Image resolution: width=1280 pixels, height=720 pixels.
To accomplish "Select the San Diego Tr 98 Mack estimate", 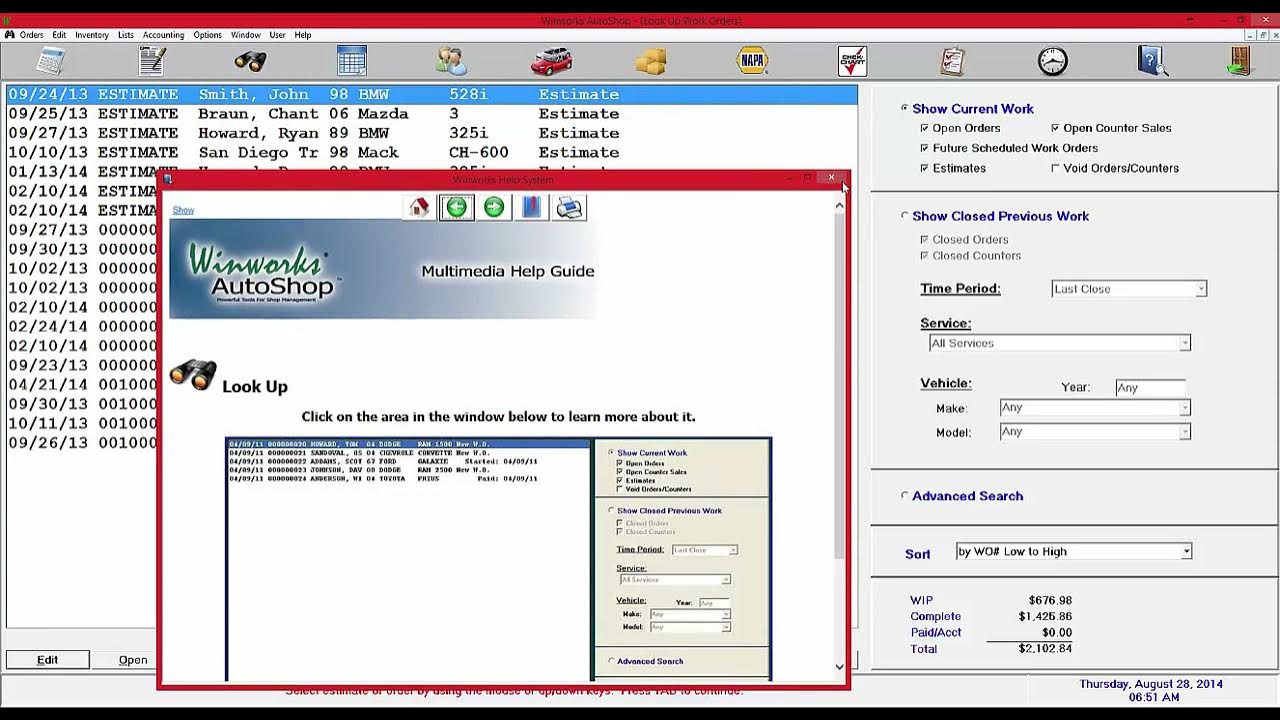I will pyautogui.click(x=432, y=152).
